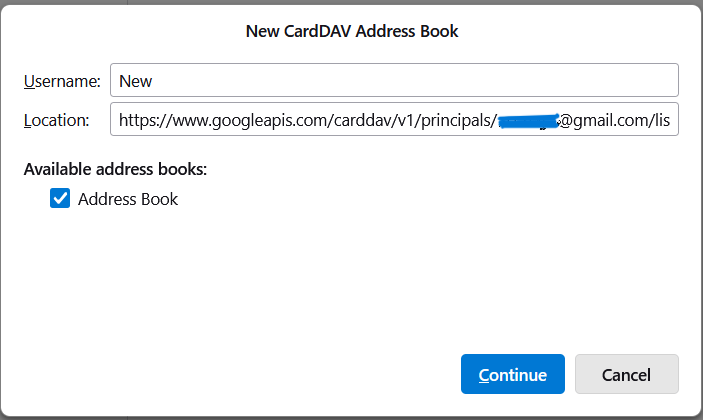
Task: Click the "New CardDAV Address Book" title
Action: click(352, 31)
